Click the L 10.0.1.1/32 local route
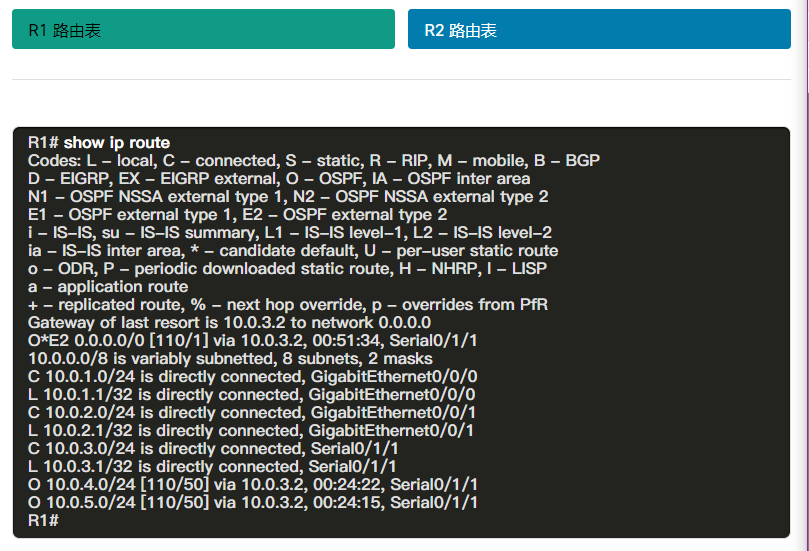This screenshot has height=551, width=809. point(252,394)
